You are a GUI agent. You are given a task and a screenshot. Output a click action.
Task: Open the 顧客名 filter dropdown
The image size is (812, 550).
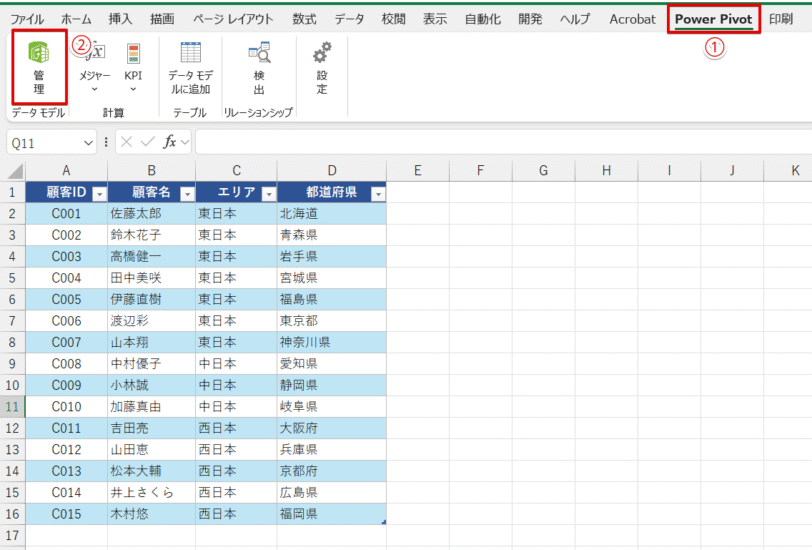click(187, 194)
